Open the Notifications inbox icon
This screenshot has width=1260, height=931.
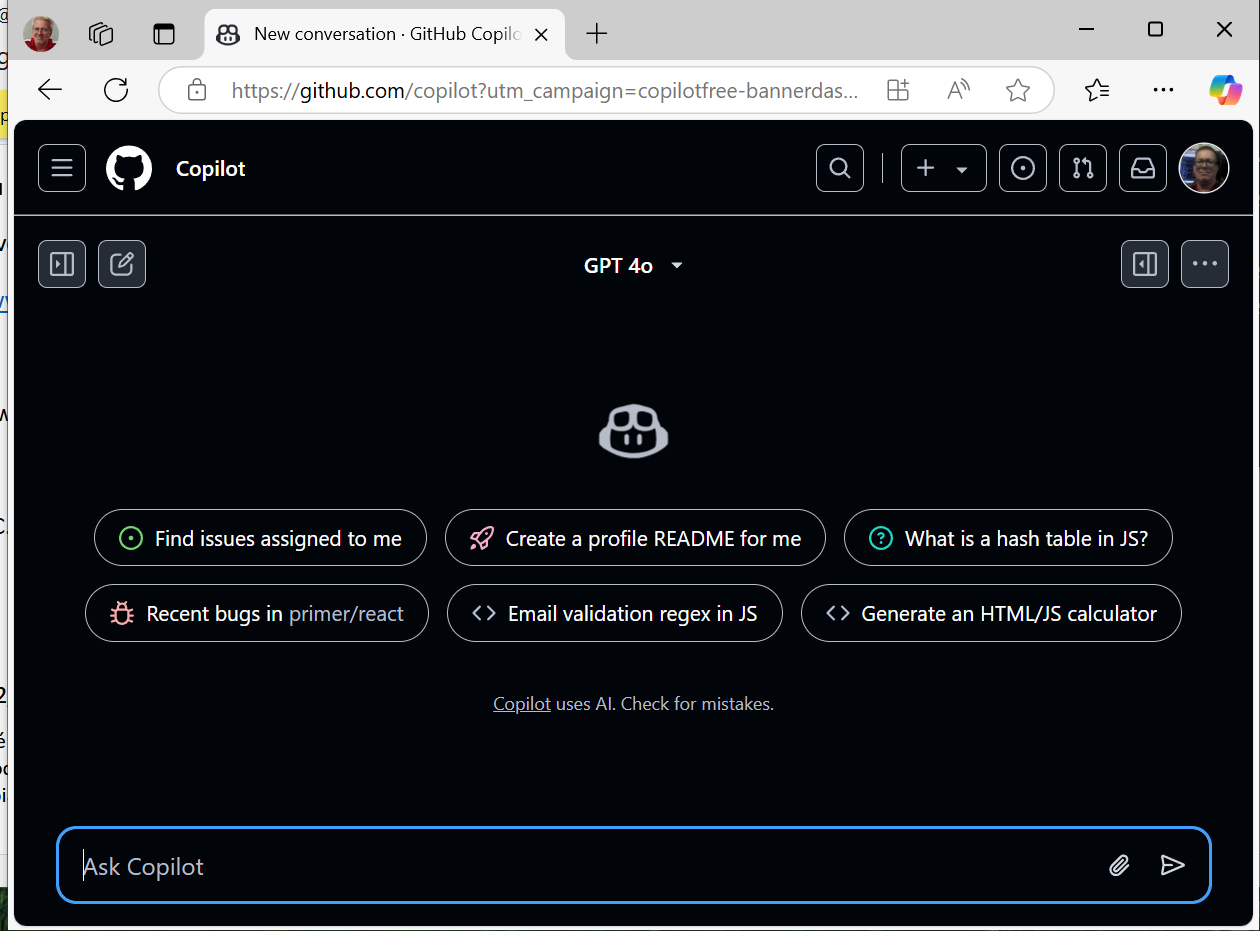1143,168
